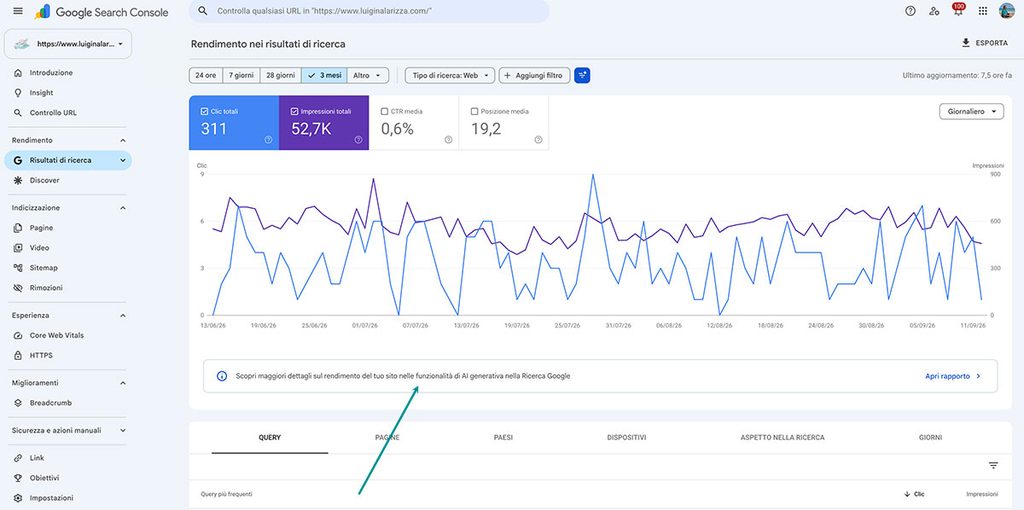This screenshot has height=510, width=1024.
Task: Select the 28 giorni date range
Action: [280, 76]
